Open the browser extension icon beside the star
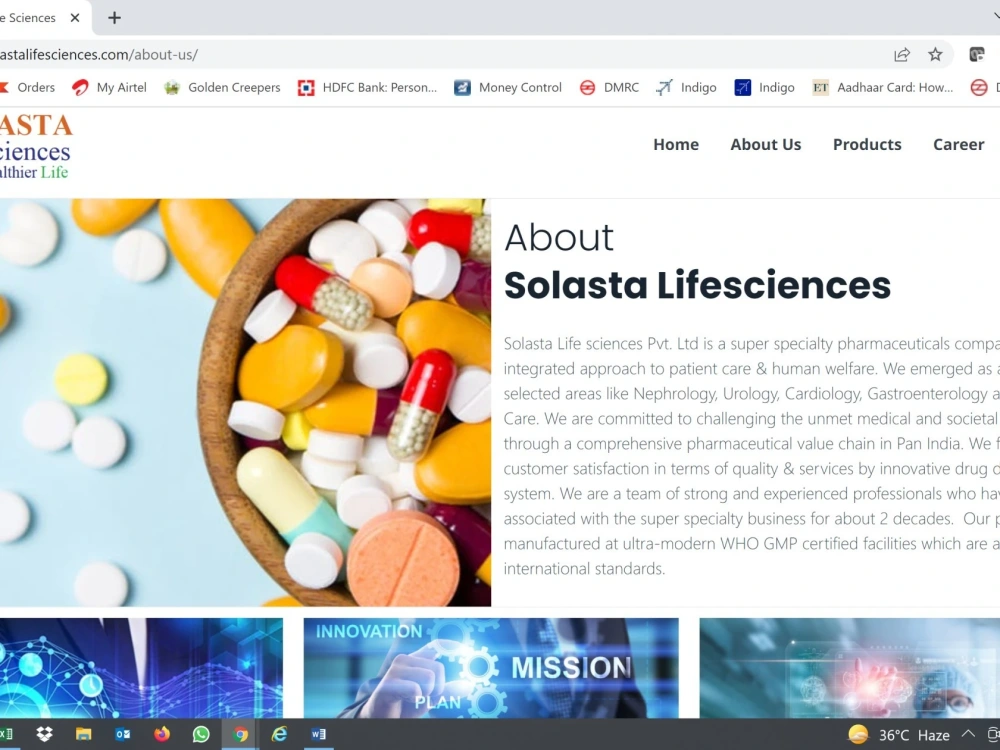Image resolution: width=1000 pixels, height=750 pixels. 976,55
